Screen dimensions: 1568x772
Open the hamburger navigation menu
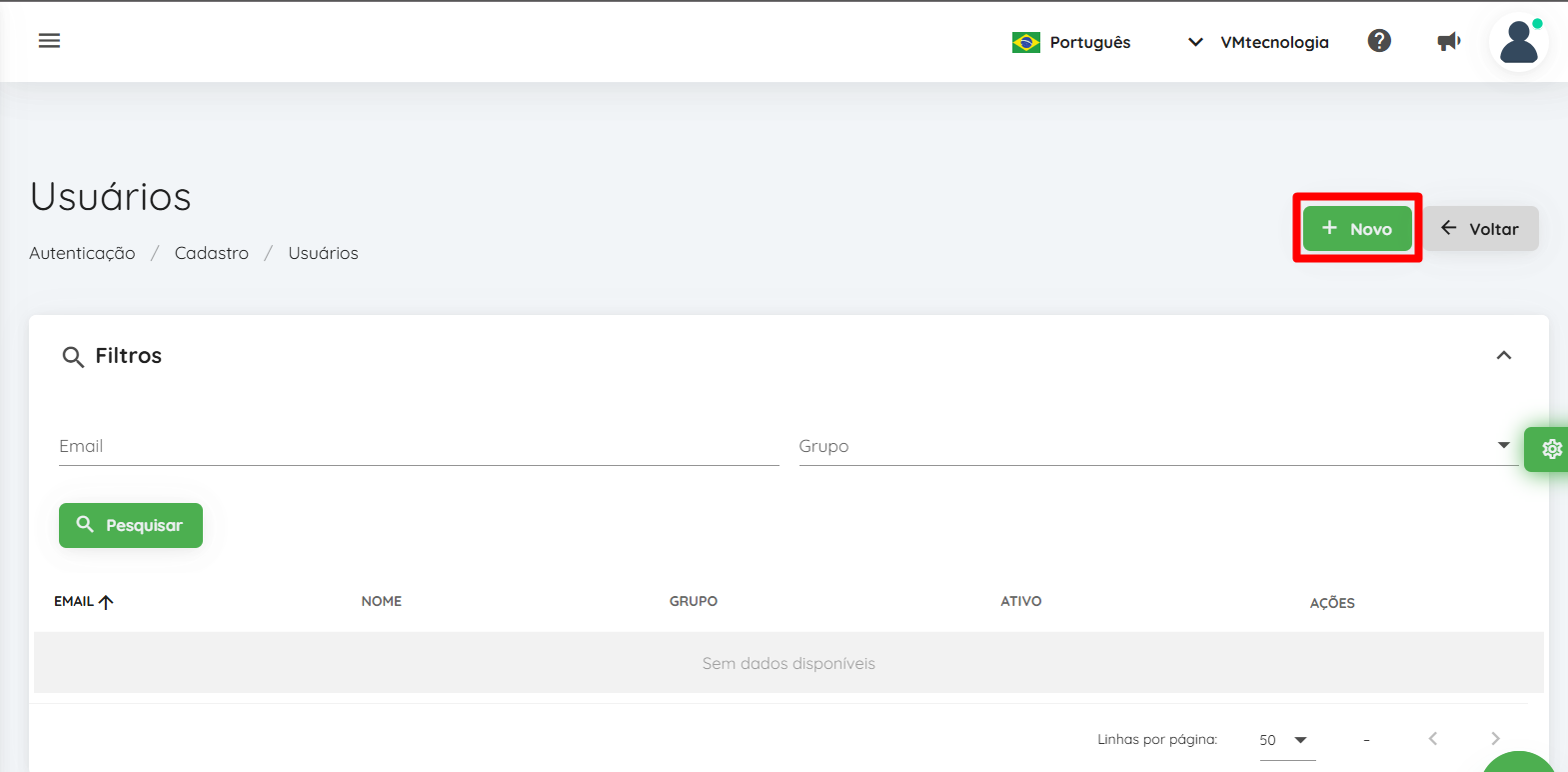(x=49, y=41)
